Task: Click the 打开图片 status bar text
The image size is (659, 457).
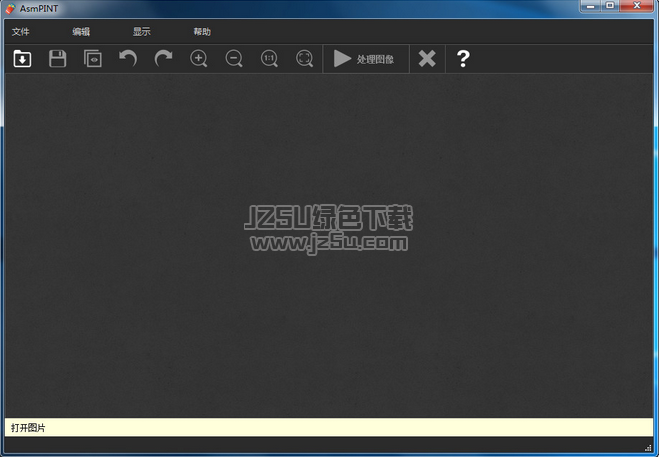Action: pyautogui.click(x=28, y=428)
